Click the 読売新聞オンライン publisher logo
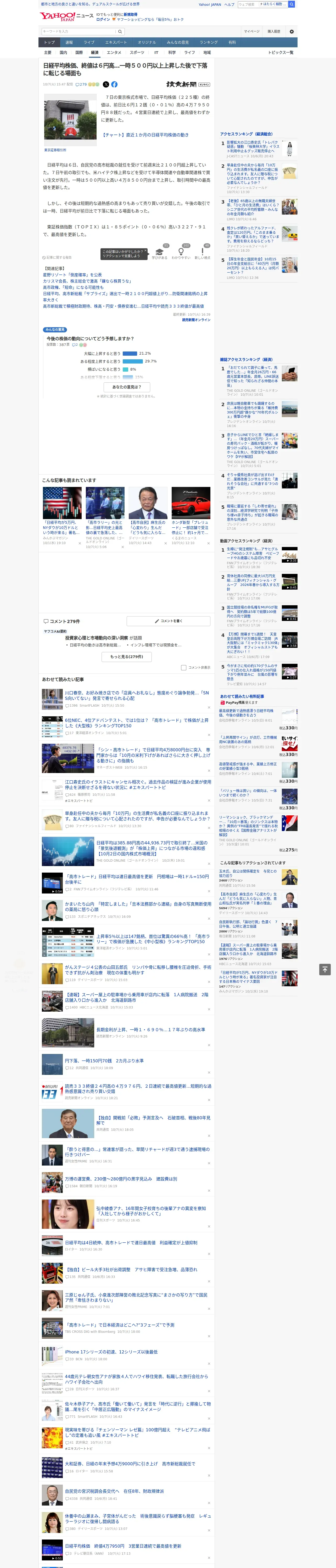Viewport: 336px width, 1568px height. [188, 85]
